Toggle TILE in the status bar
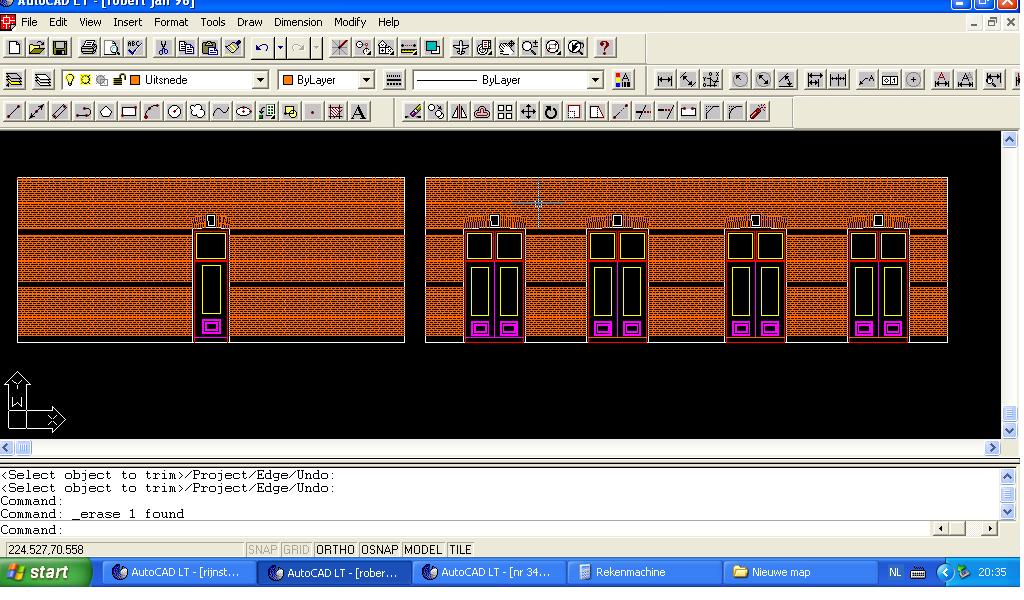Screen dimensions: 1024x600 (460, 550)
